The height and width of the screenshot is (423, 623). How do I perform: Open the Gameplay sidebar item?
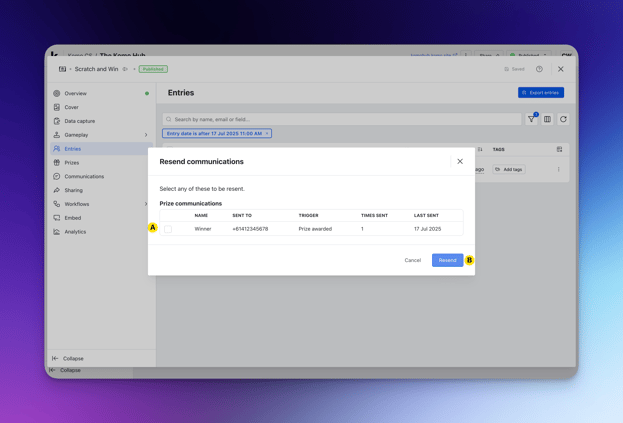[x=101, y=135]
